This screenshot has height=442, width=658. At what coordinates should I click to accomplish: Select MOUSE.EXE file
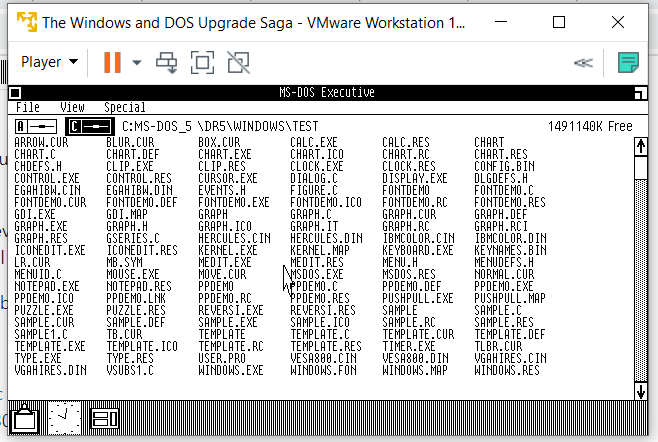[x=133, y=275]
